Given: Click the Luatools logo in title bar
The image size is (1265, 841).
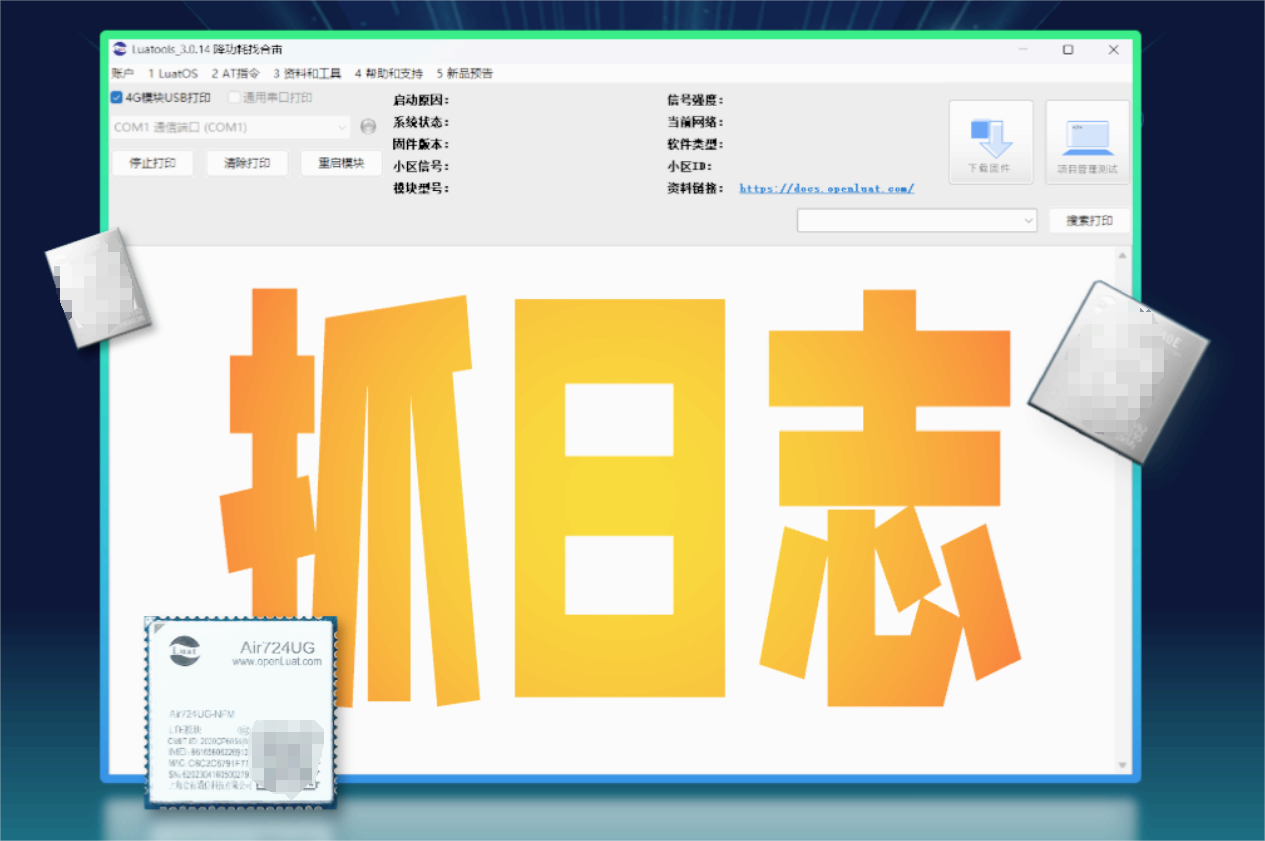Looking at the screenshot, I should point(120,49).
